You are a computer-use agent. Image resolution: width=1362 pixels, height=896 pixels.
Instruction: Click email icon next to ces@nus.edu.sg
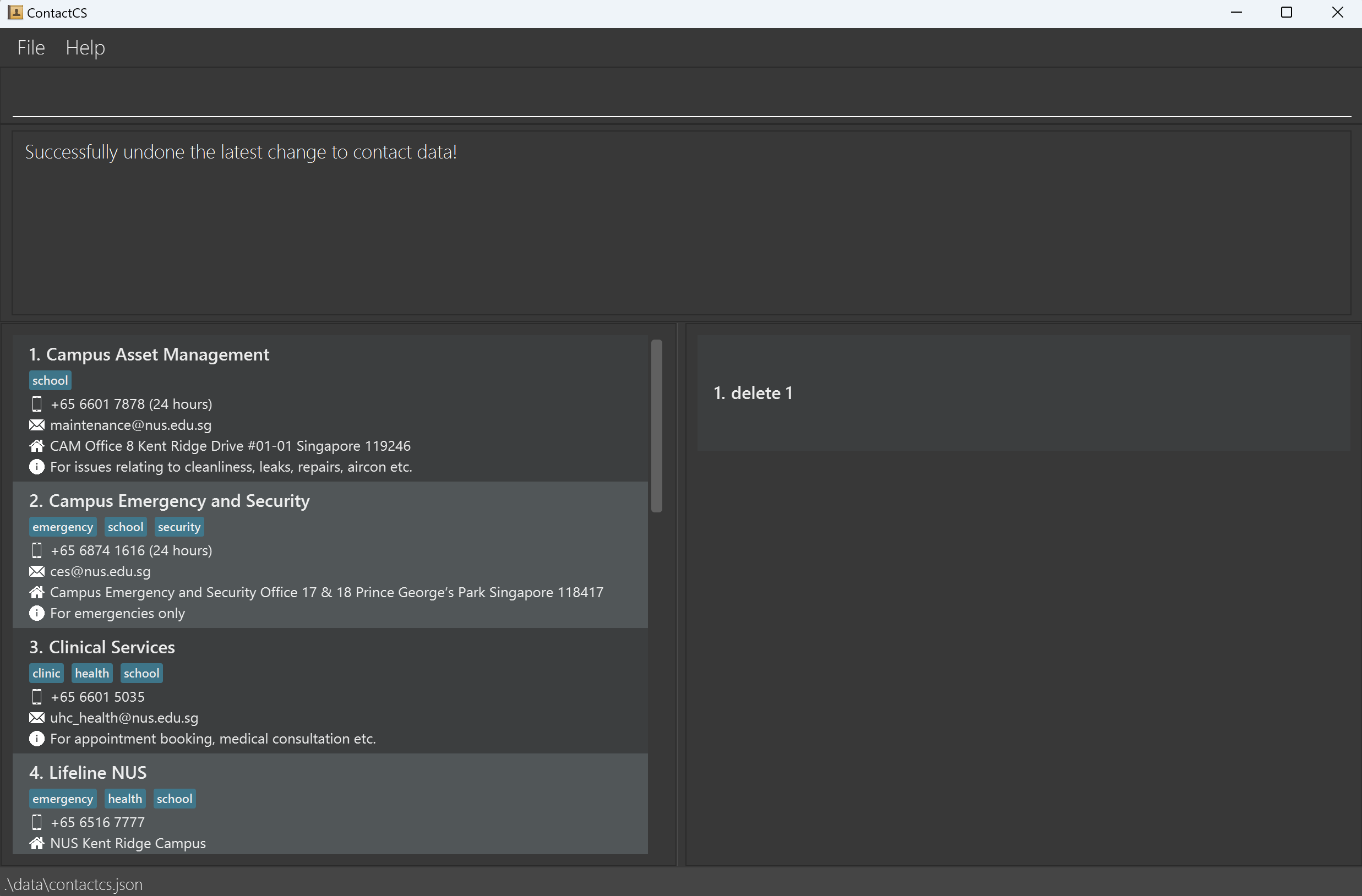(x=37, y=572)
